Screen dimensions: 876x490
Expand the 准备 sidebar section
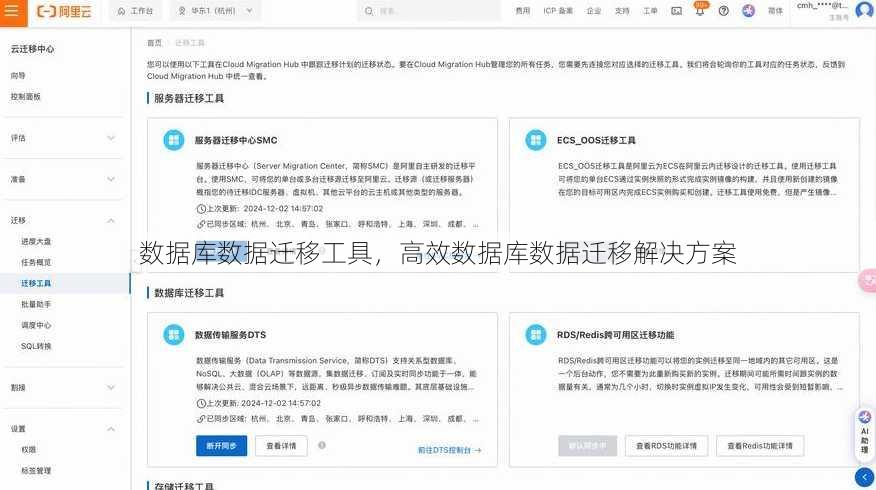63,179
